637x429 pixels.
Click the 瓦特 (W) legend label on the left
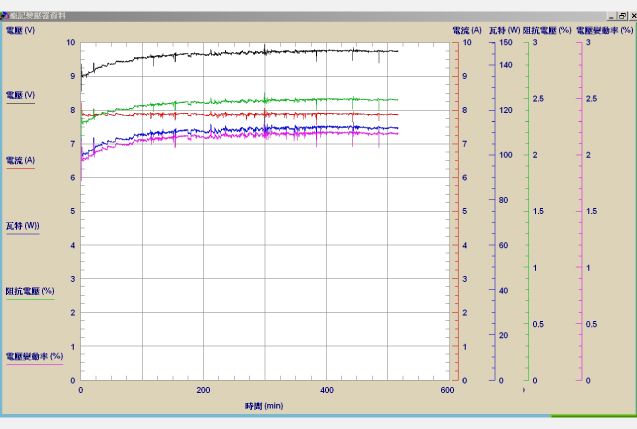click(x=22, y=225)
